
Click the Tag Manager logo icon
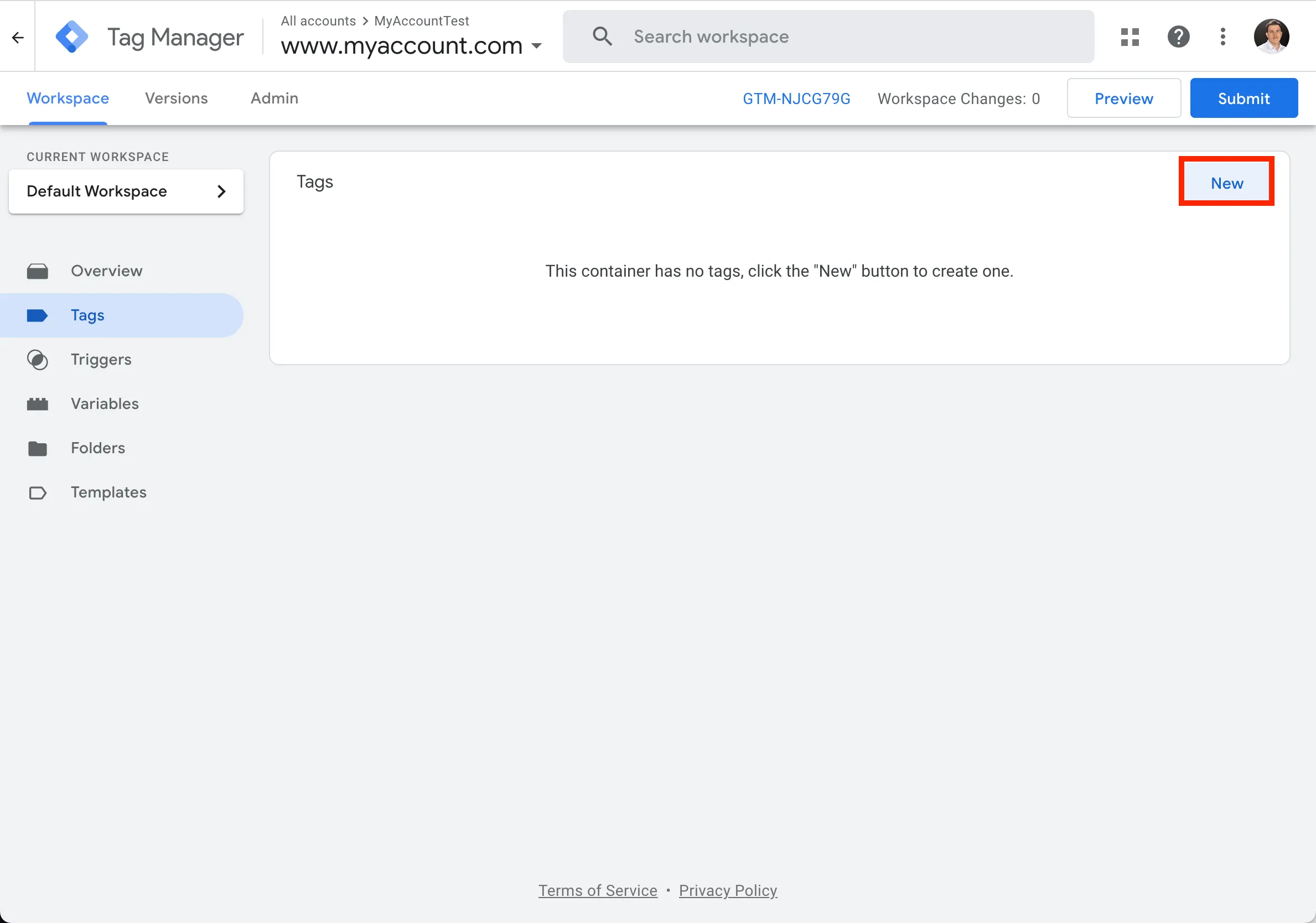point(71,37)
